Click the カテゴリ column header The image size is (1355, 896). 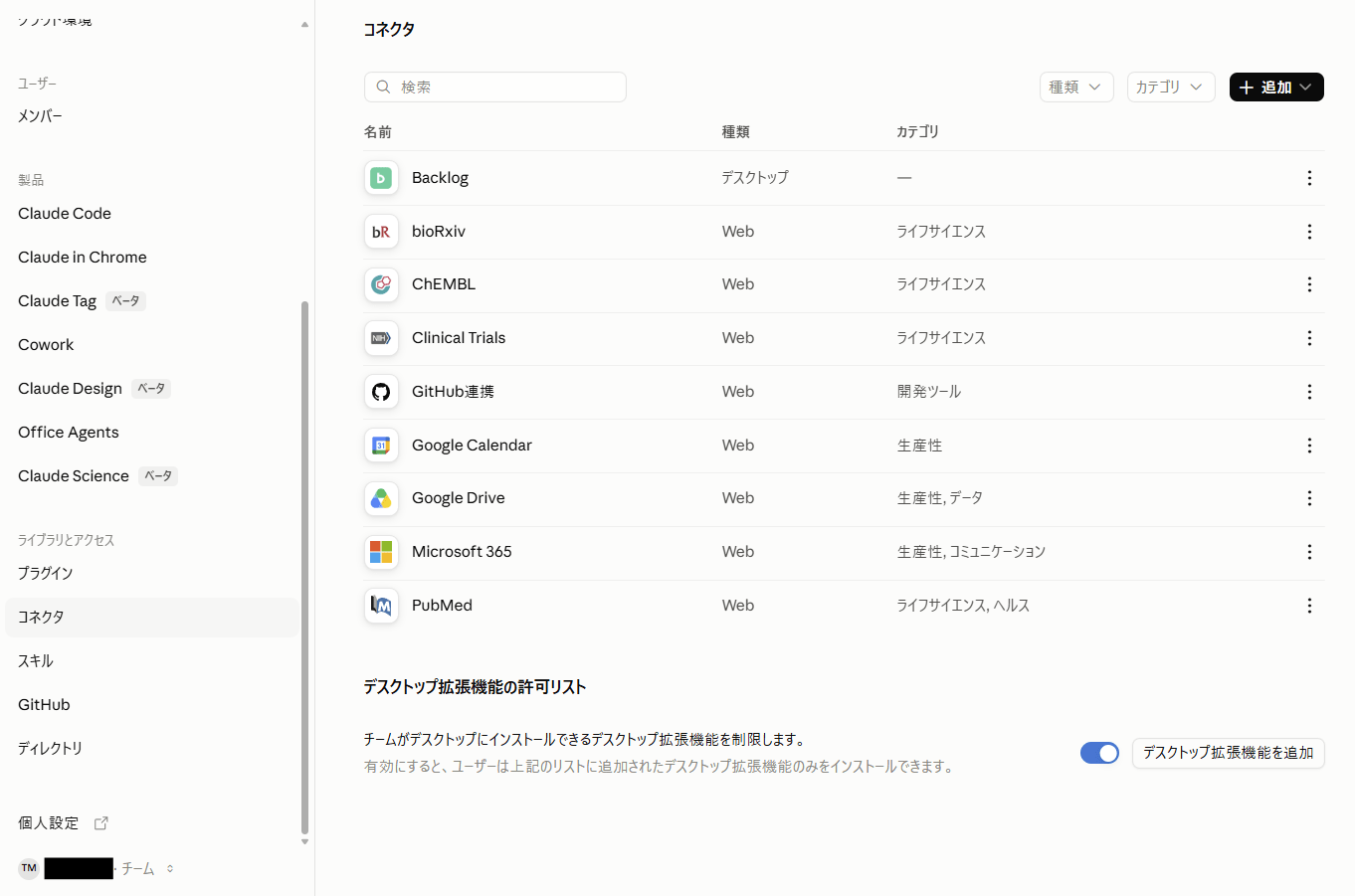[x=917, y=132]
